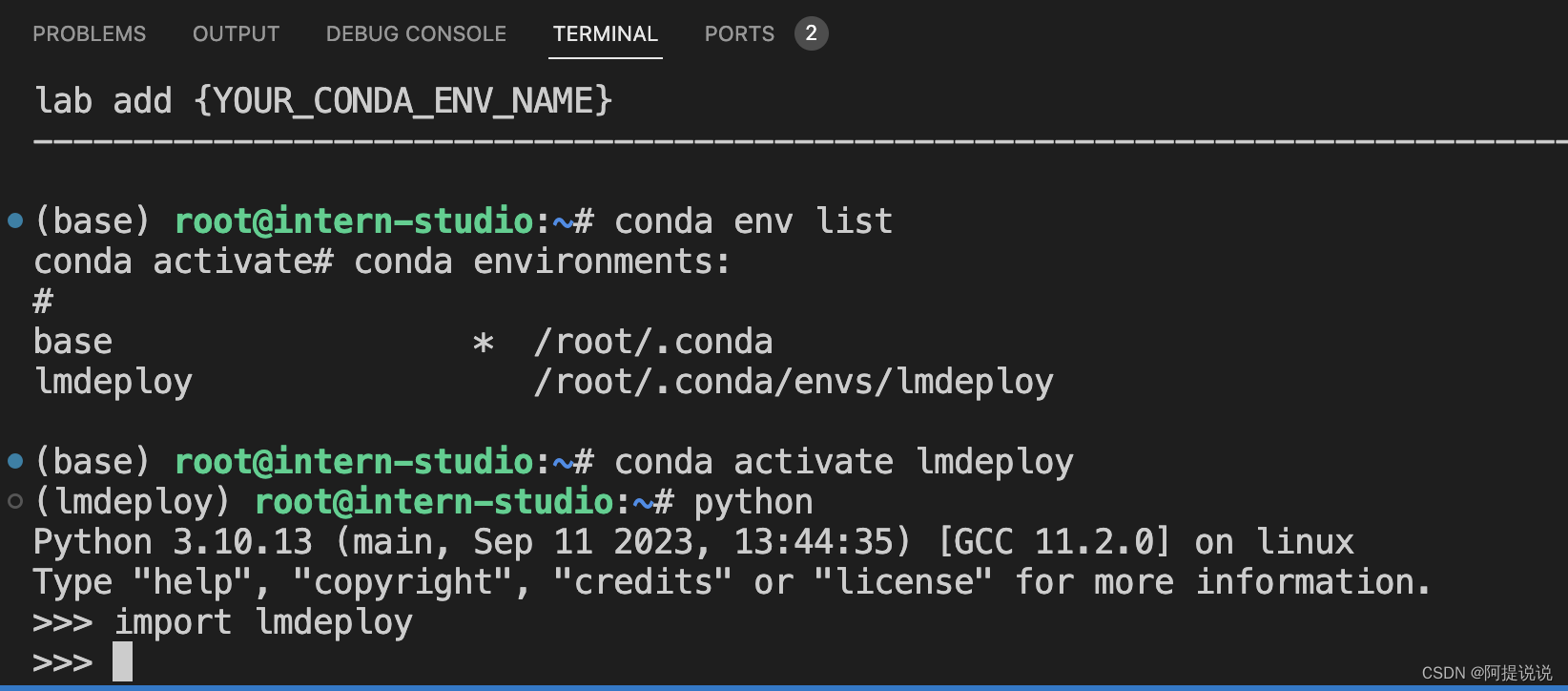Click the 'lab add {YOUR_CONDA_ENV_NAME}' line
The height and width of the screenshot is (691, 1568).
coord(323,101)
